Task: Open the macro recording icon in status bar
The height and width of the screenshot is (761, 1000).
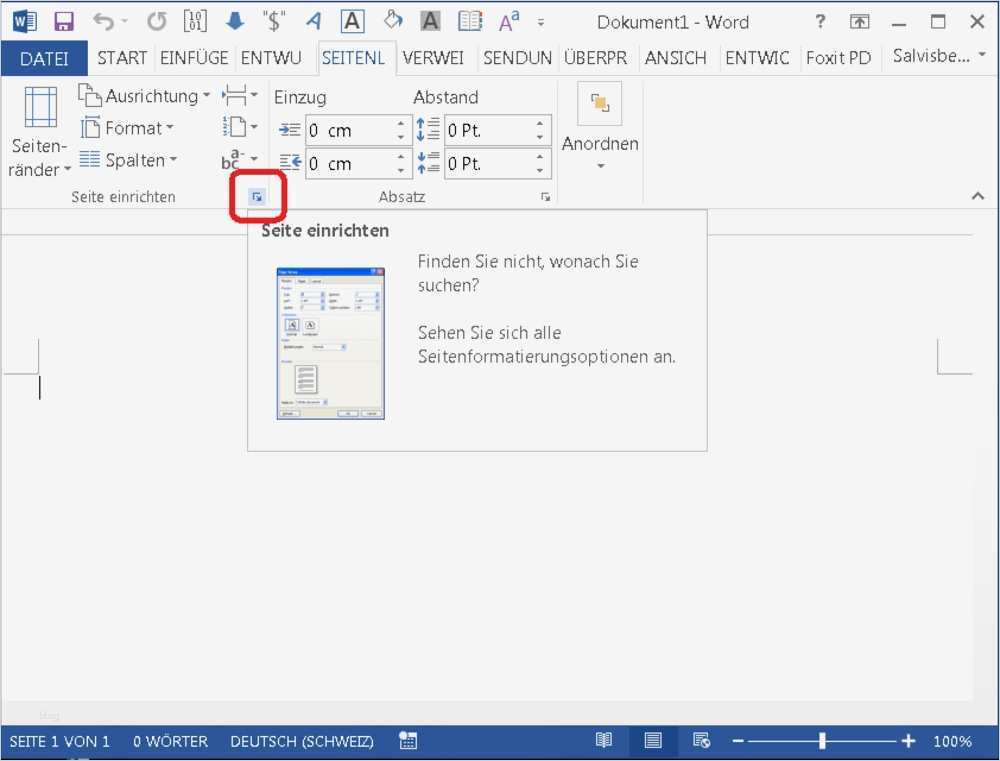Action: click(x=407, y=741)
